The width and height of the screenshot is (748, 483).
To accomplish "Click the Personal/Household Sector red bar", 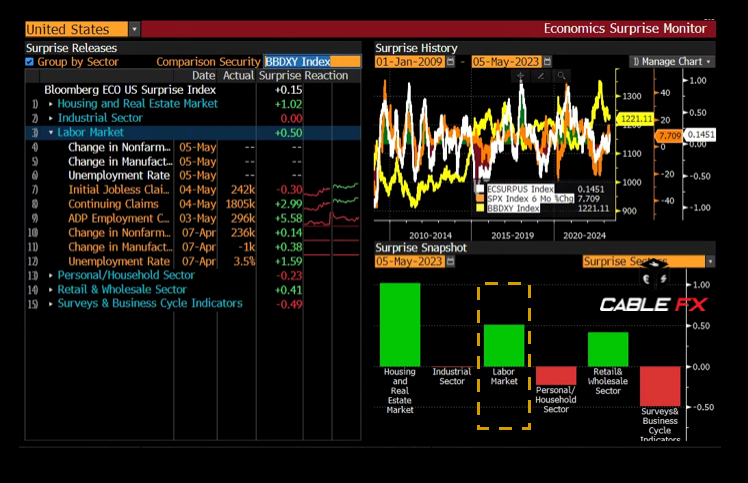I will [x=556, y=376].
